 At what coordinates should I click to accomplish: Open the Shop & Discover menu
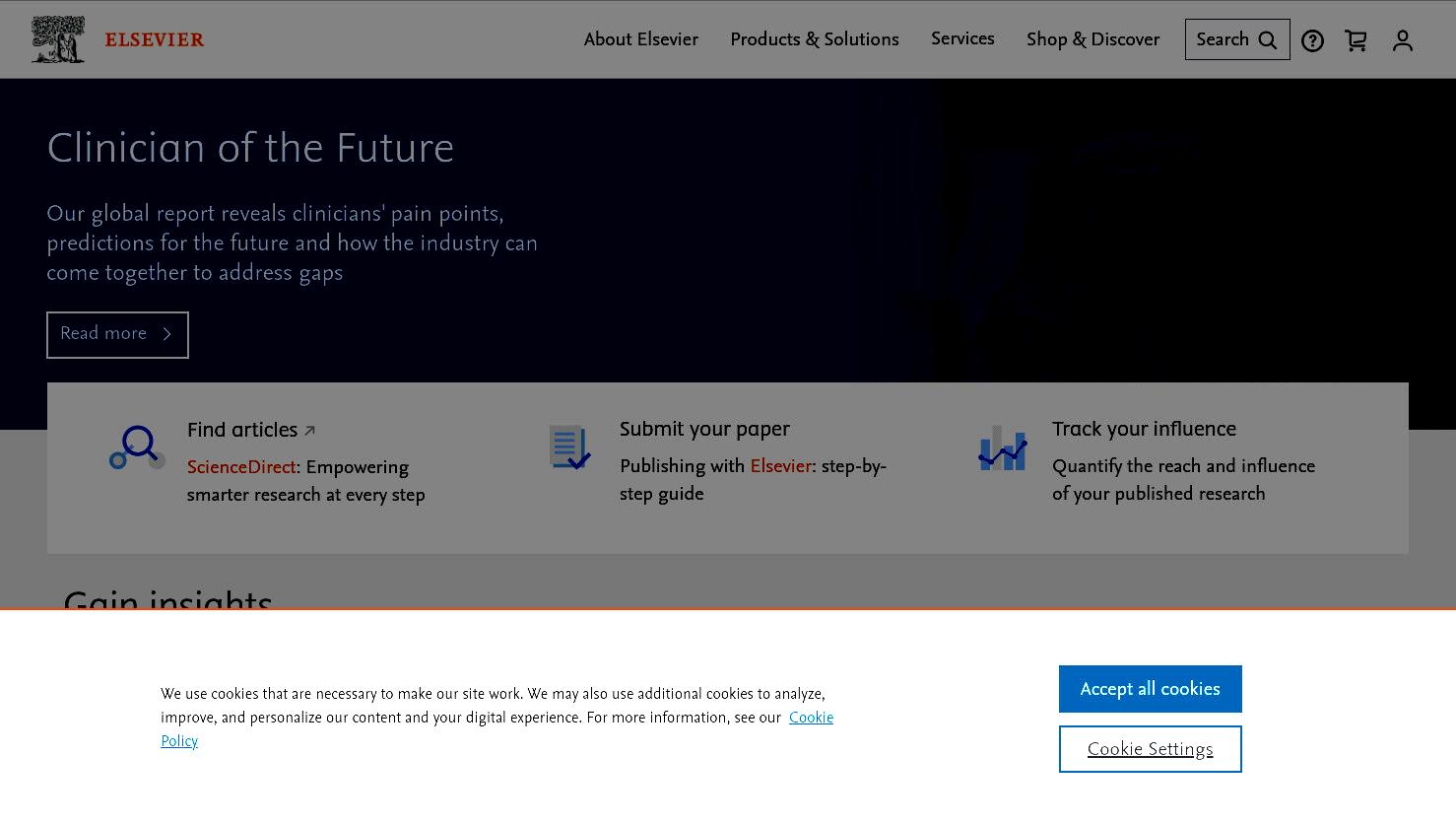1093,39
